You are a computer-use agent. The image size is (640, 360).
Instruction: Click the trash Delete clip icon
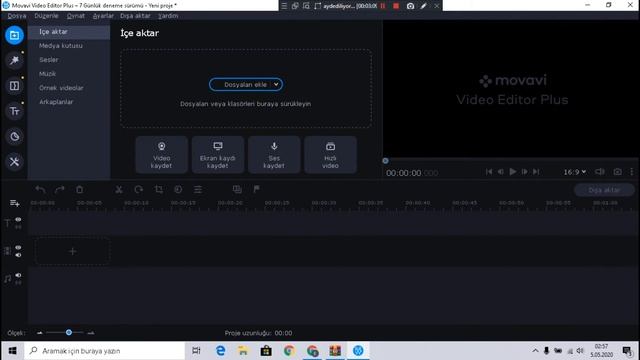(80, 189)
